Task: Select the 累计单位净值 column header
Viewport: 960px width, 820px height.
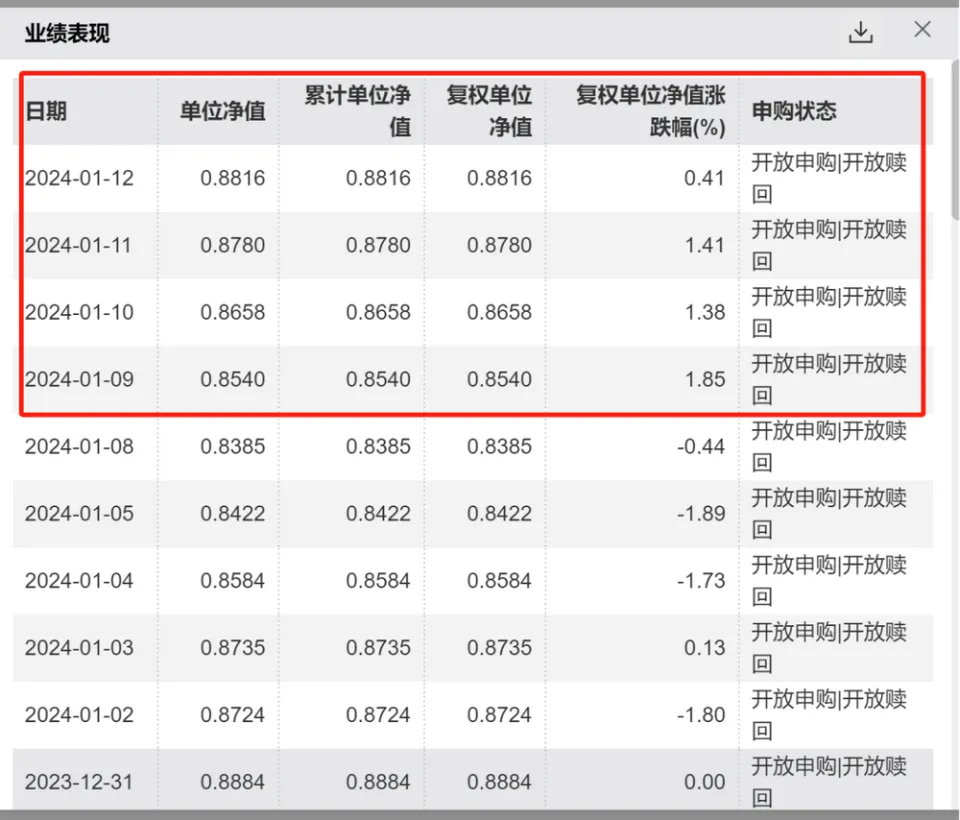Action: click(357, 111)
